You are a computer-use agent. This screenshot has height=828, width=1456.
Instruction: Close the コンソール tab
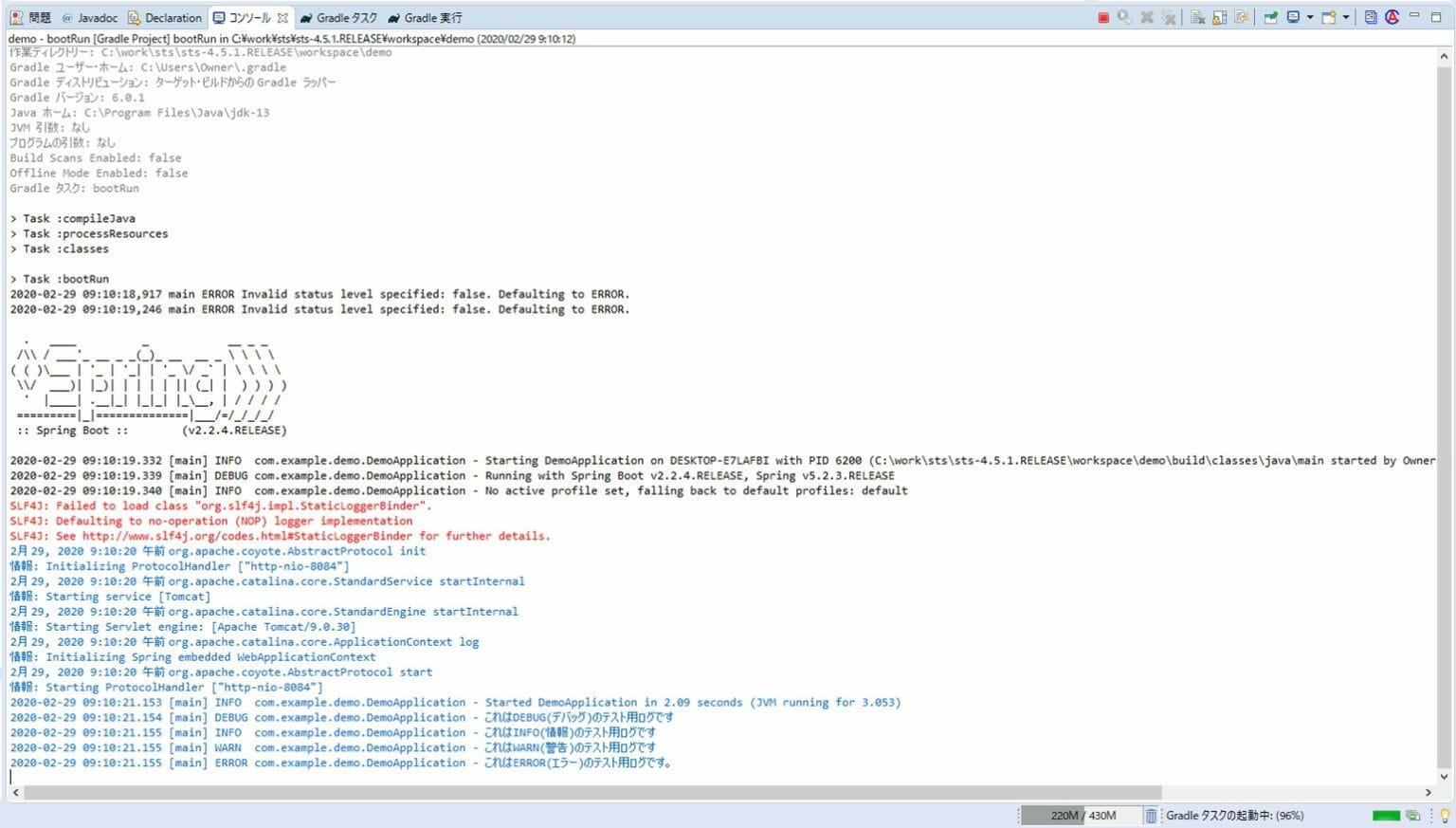pyautogui.click(x=282, y=18)
